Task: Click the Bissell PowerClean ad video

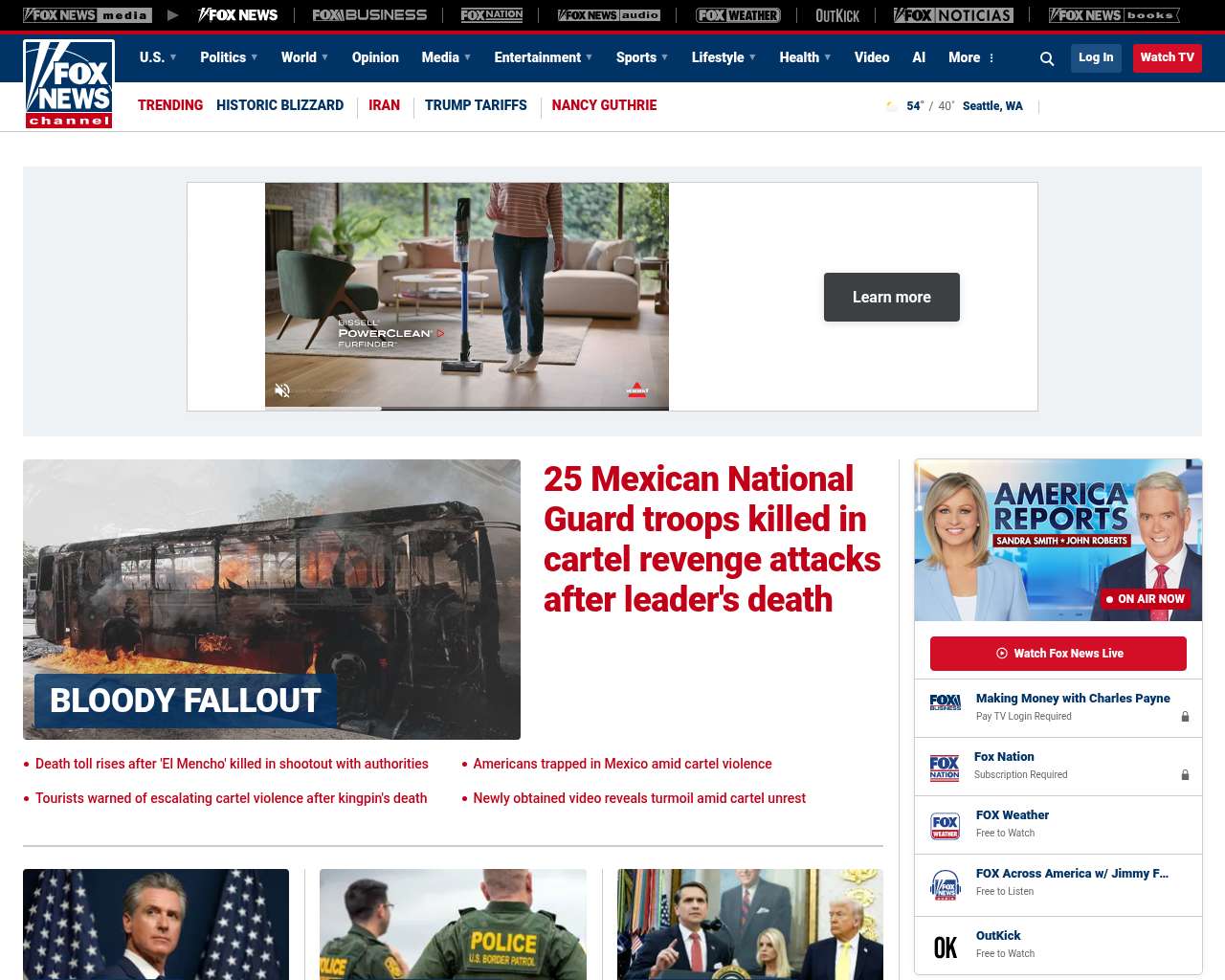Action: click(467, 297)
